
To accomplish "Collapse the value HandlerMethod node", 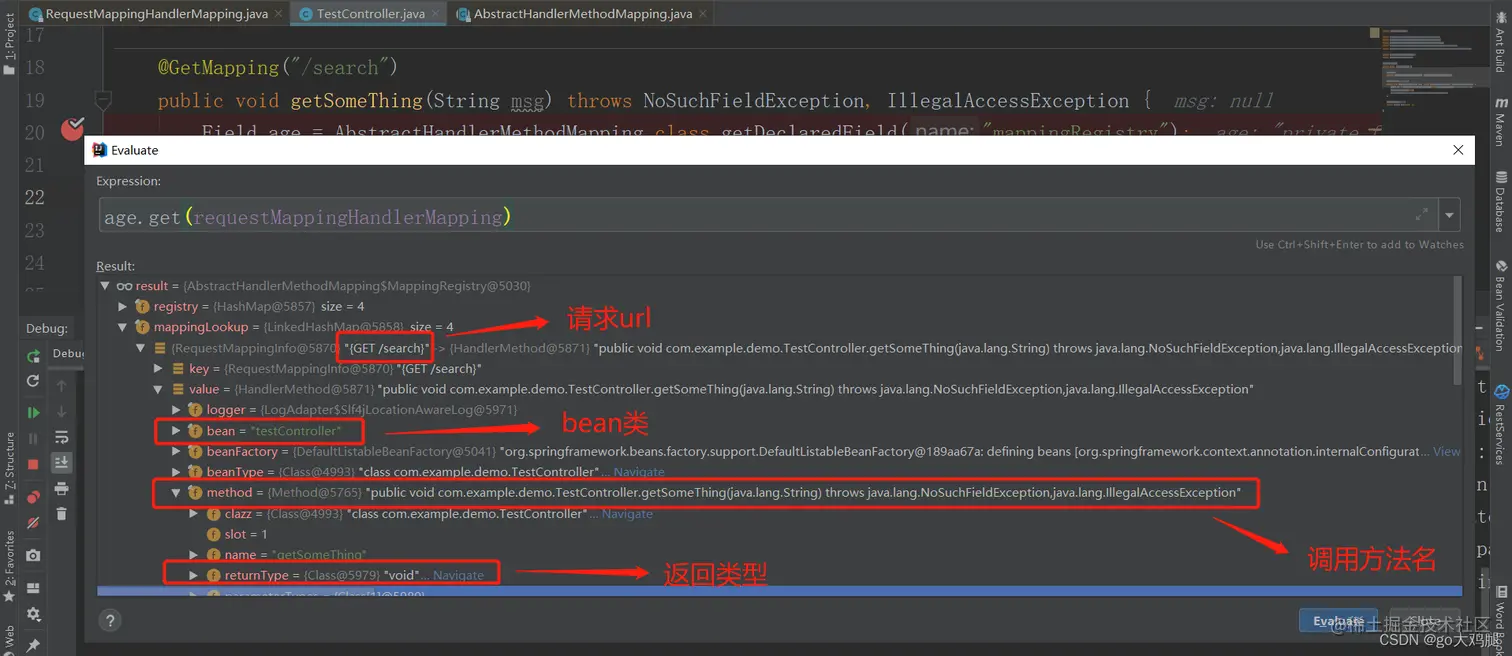I will pos(158,389).
